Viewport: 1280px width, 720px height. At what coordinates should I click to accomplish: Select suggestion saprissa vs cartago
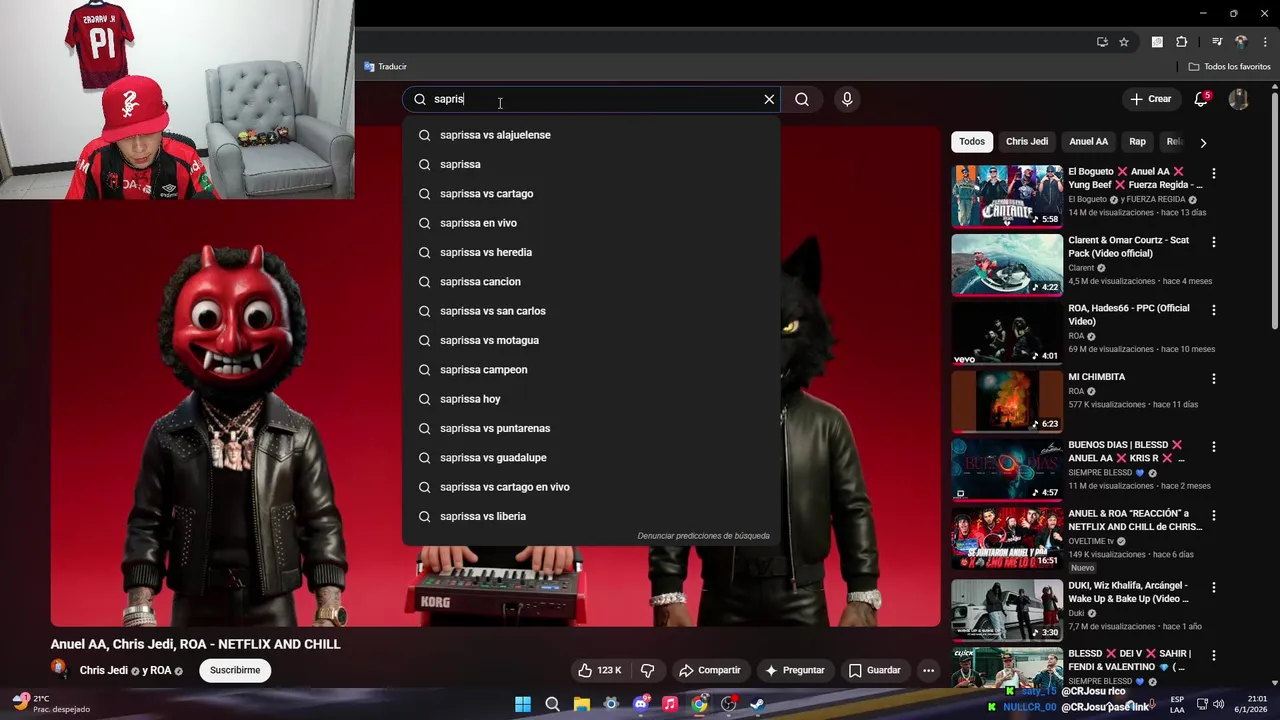pos(591,194)
